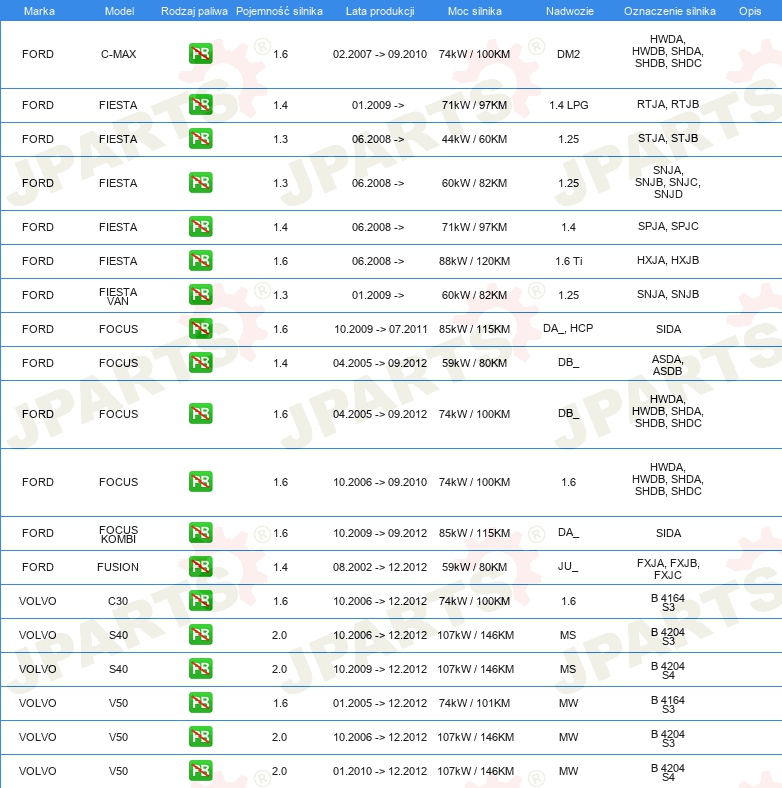This screenshot has width=782, height=788.
Task: Click the fuel icon in the Volvo C30 row
Action: [x=201, y=601]
